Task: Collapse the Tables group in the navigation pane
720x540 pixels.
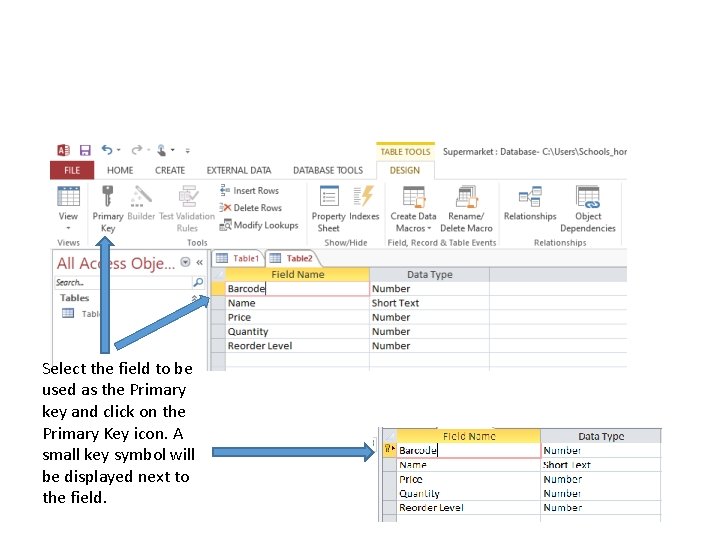Action: [195, 298]
